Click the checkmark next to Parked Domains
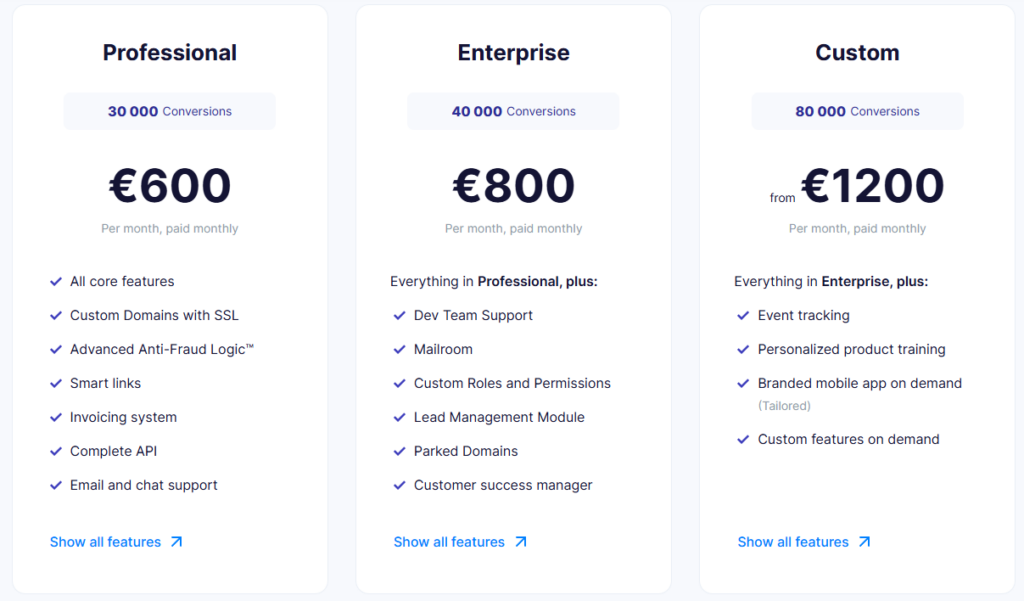 click(x=400, y=451)
